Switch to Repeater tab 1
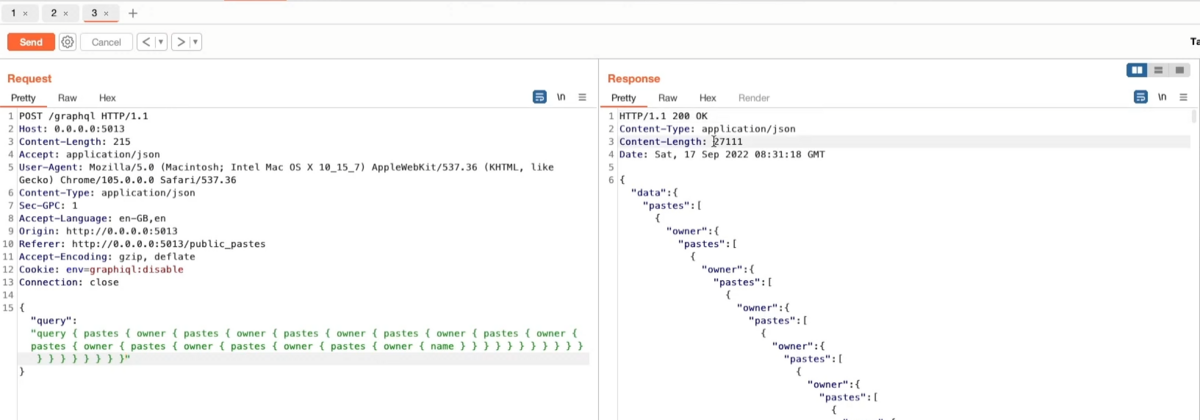 pyautogui.click(x=14, y=13)
